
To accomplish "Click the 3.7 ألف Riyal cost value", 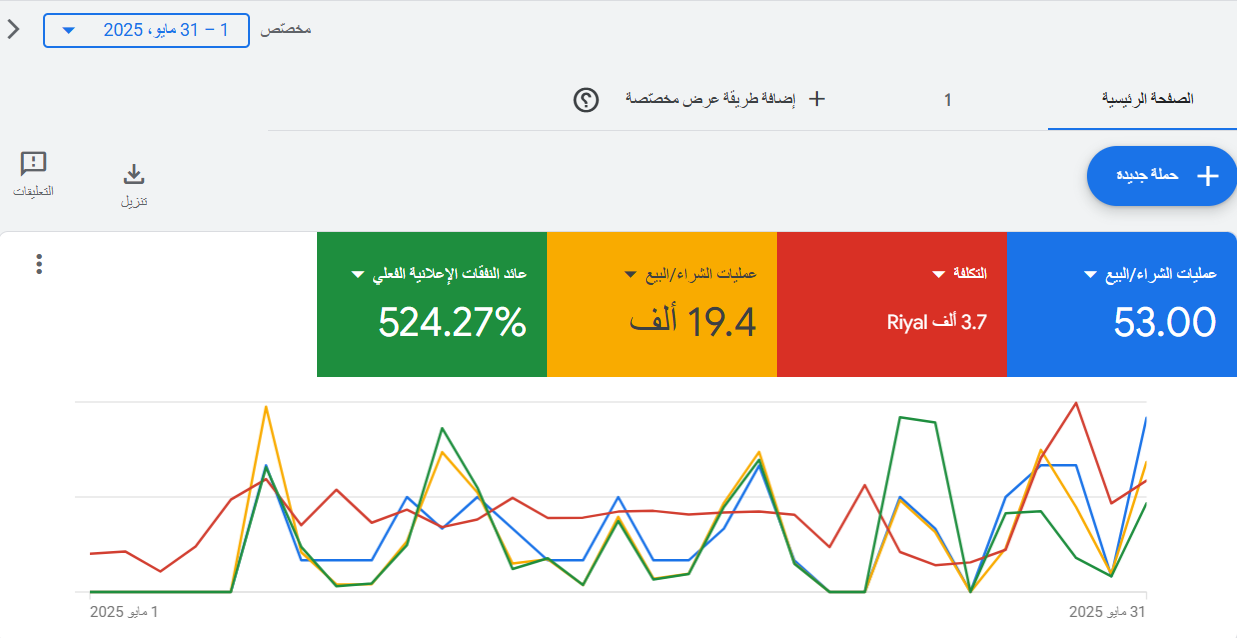I will (937, 322).
